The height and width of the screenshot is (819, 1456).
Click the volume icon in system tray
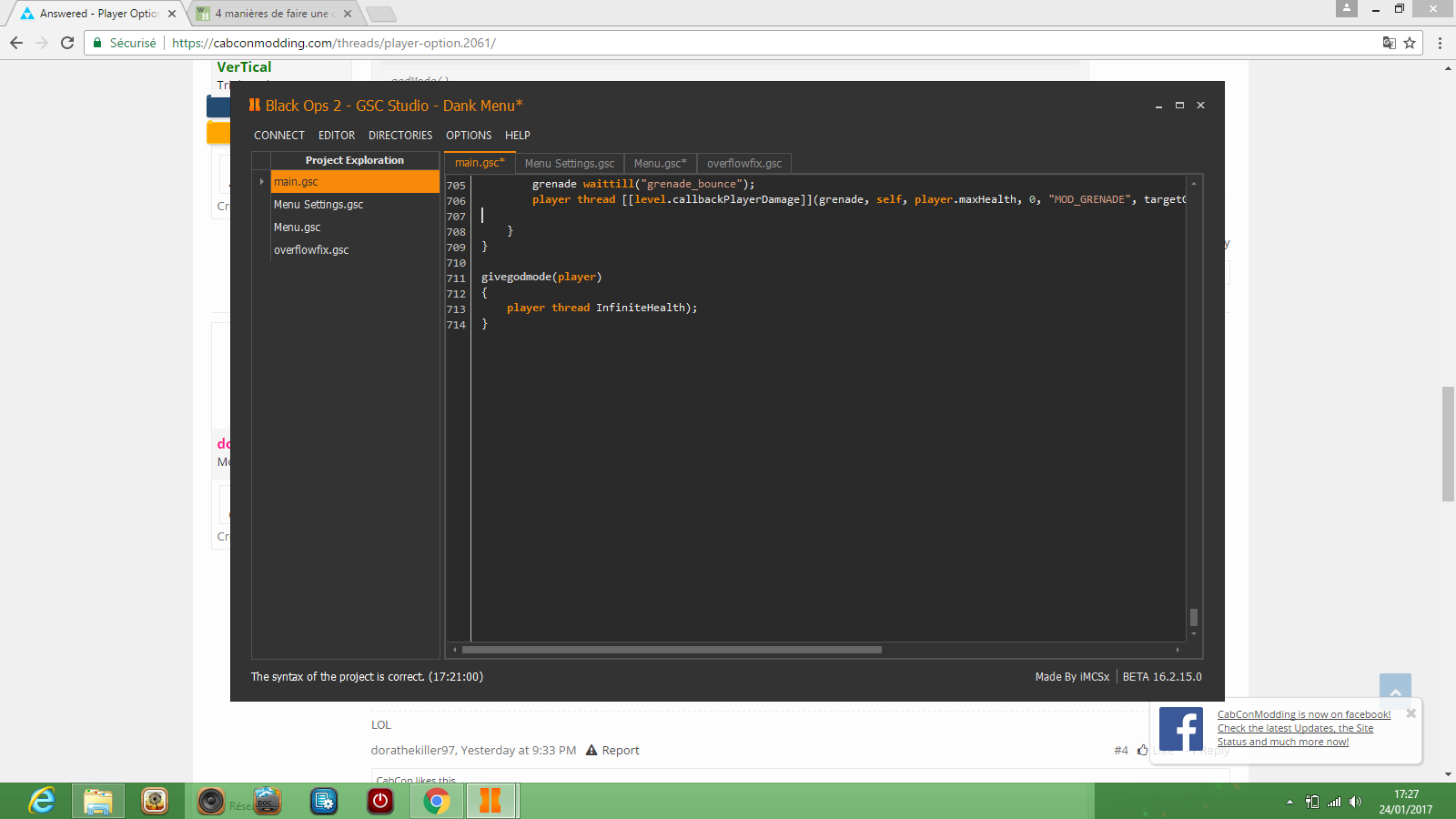coord(1355,802)
